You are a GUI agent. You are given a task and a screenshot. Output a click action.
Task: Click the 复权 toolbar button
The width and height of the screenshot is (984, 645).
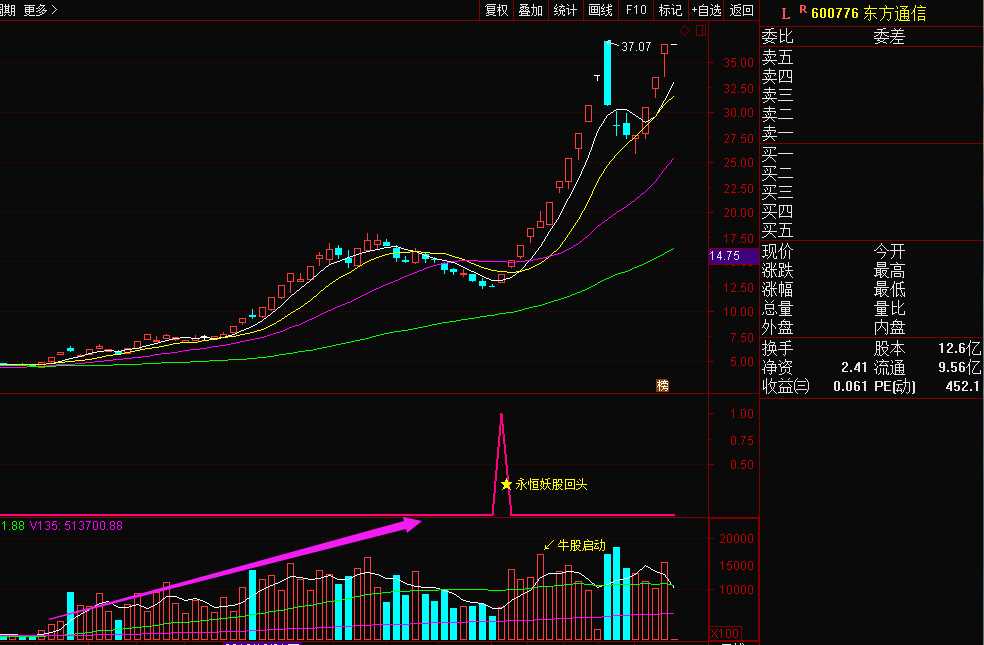point(497,10)
